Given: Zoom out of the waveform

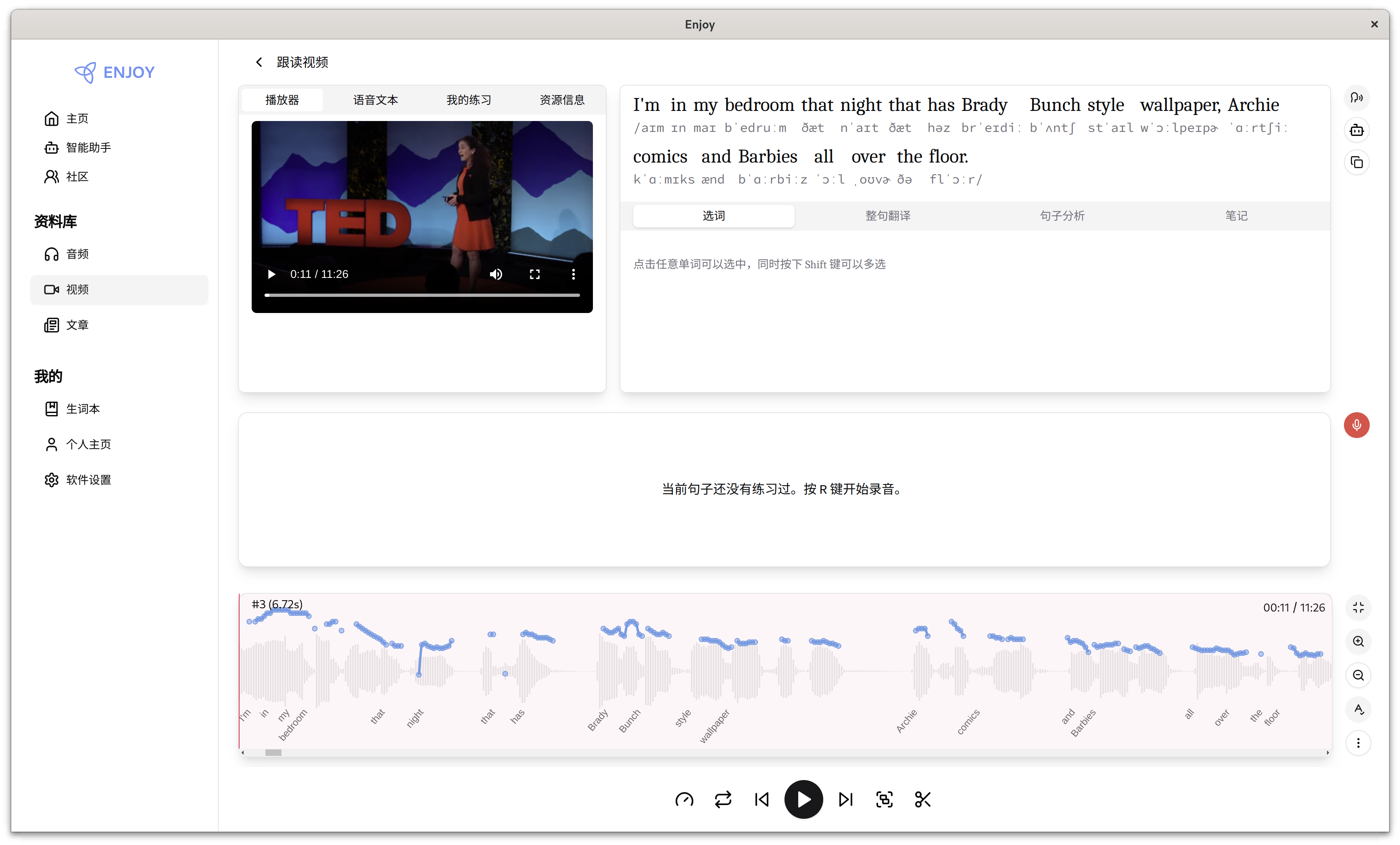Looking at the screenshot, I should click(x=1358, y=675).
